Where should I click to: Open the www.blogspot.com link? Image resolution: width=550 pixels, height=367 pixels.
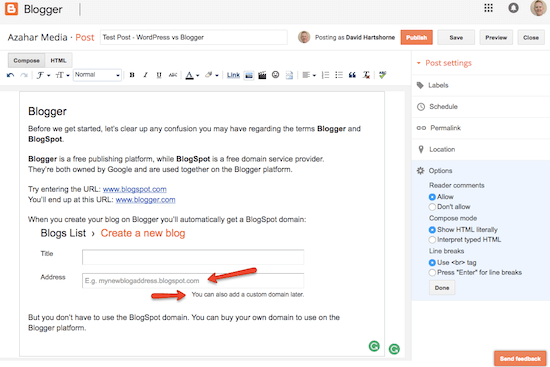pyautogui.click(x=135, y=189)
